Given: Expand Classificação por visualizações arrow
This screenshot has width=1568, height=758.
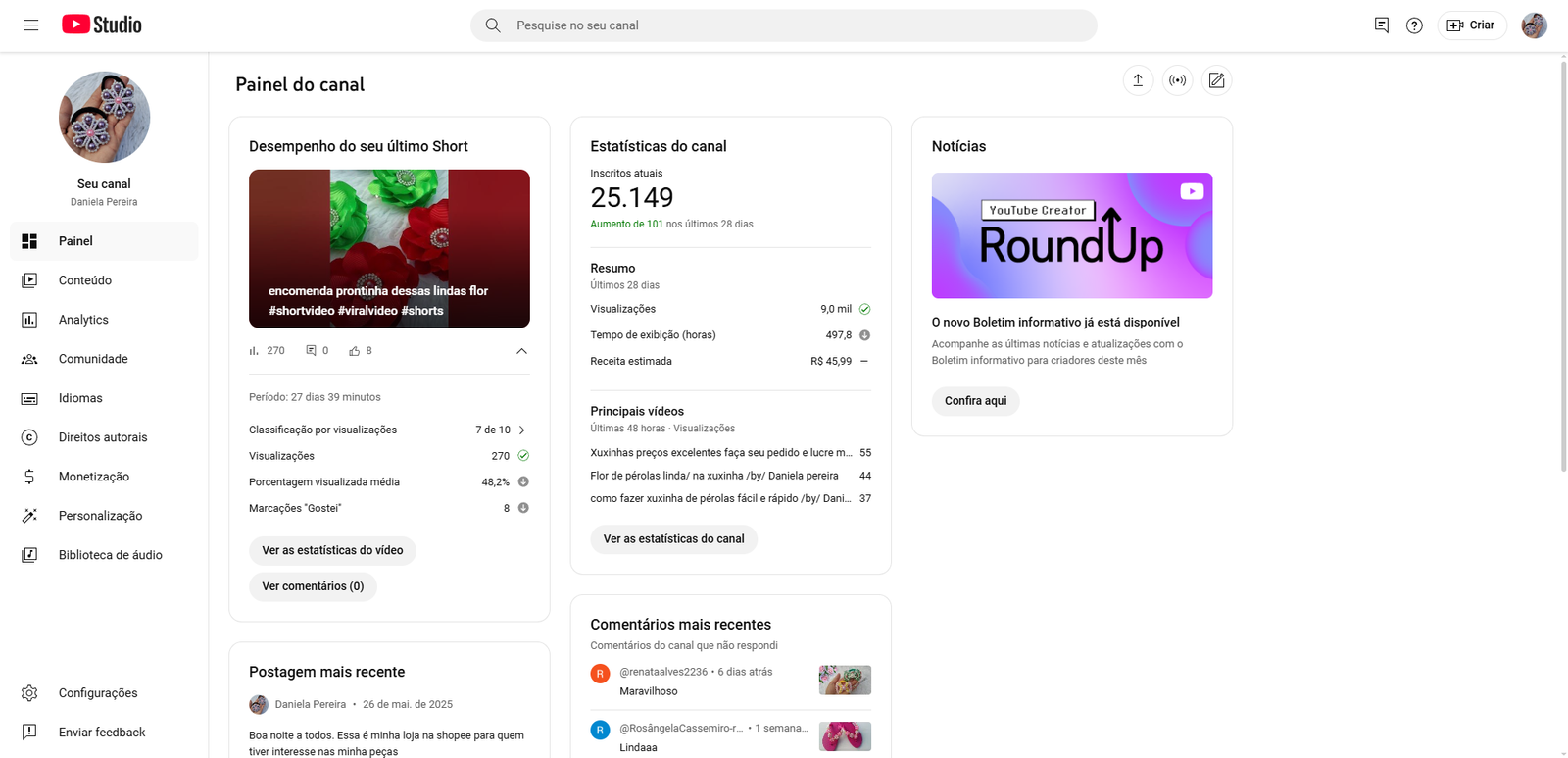Looking at the screenshot, I should pyautogui.click(x=522, y=430).
